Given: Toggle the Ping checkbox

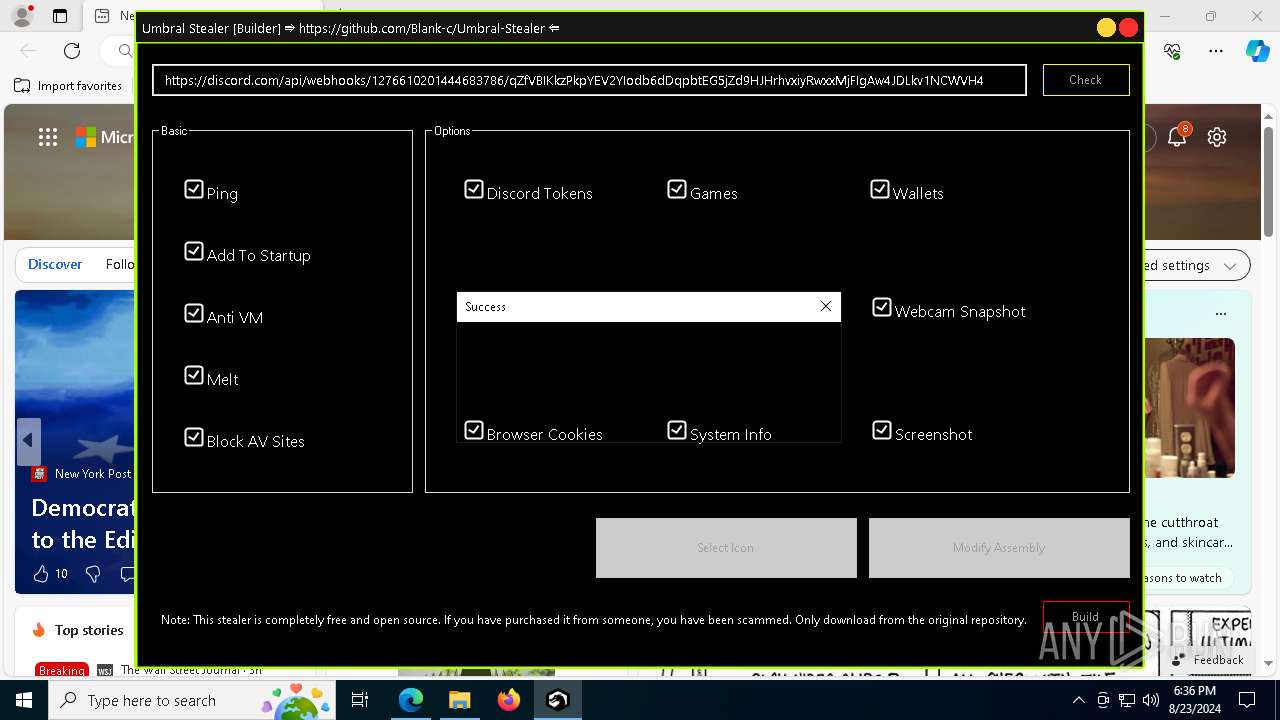Looking at the screenshot, I should pos(194,189).
